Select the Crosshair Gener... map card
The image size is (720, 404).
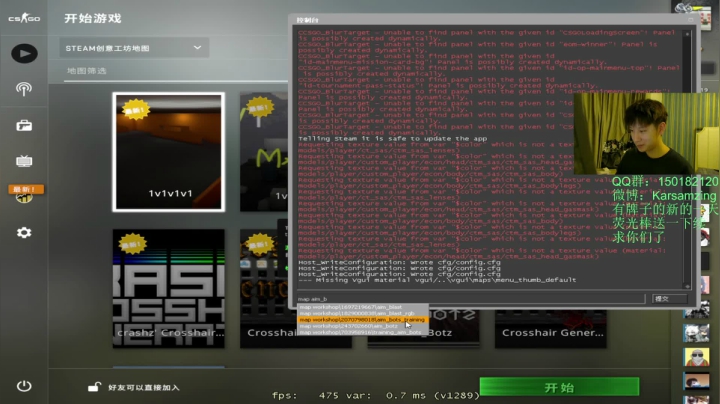(551, 329)
